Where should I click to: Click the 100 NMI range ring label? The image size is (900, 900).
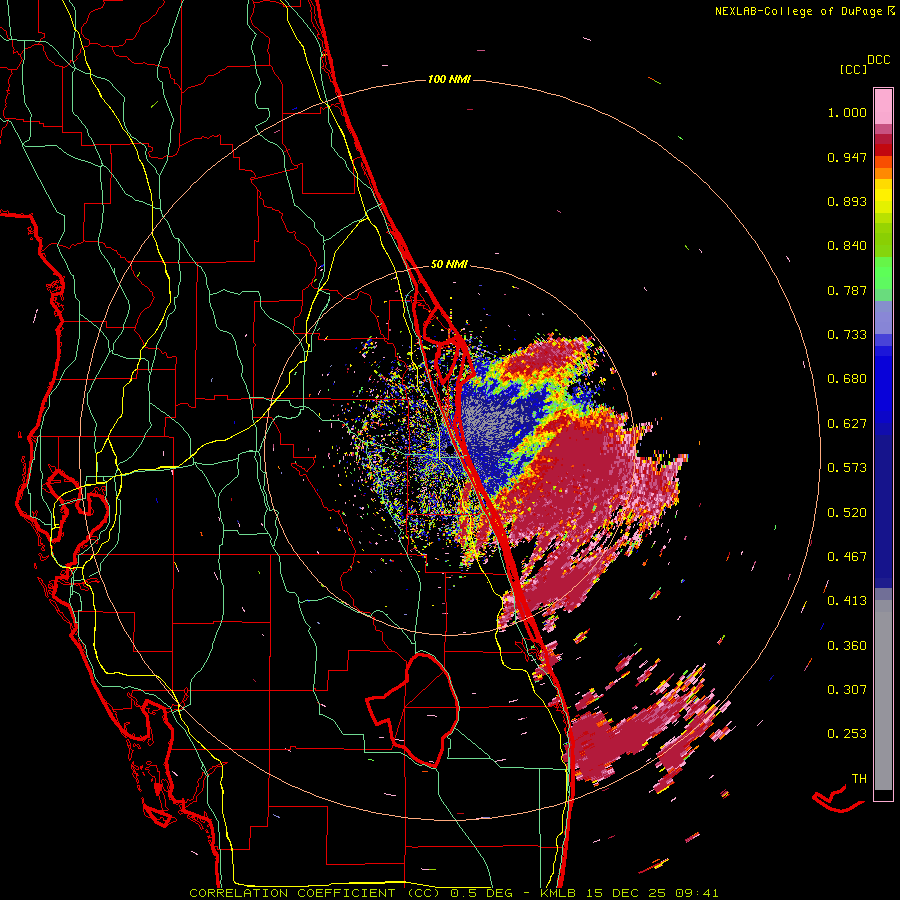tap(449, 79)
